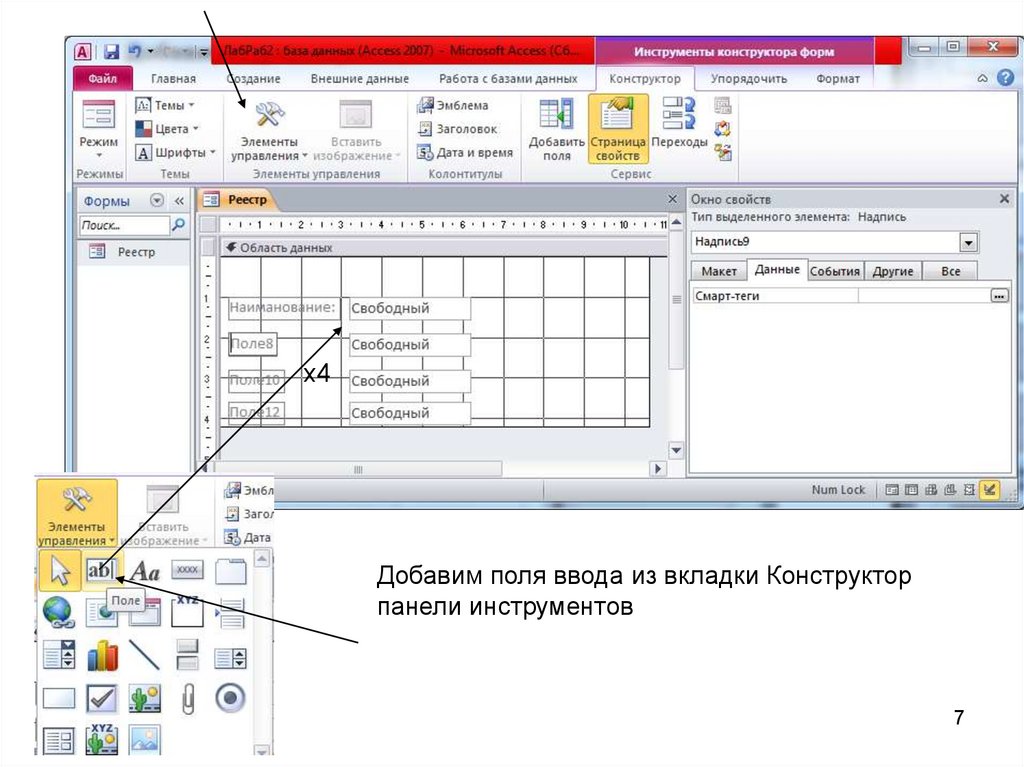This screenshot has height=767, width=1024.
Task: Open the Цвета colors dropdown
Action: (x=167, y=129)
